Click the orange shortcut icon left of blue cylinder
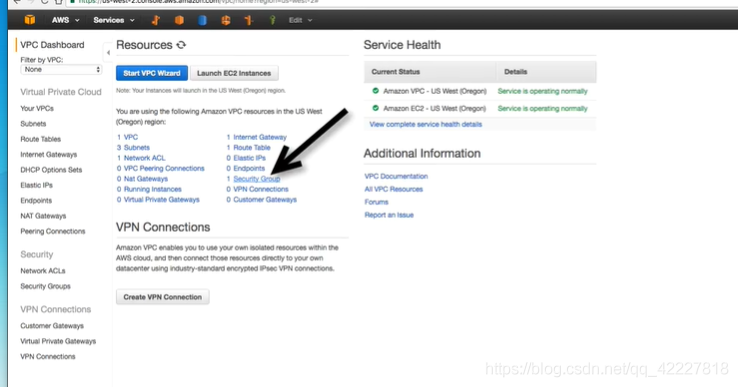This screenshot has width=738, height=387. click(179, 20)
